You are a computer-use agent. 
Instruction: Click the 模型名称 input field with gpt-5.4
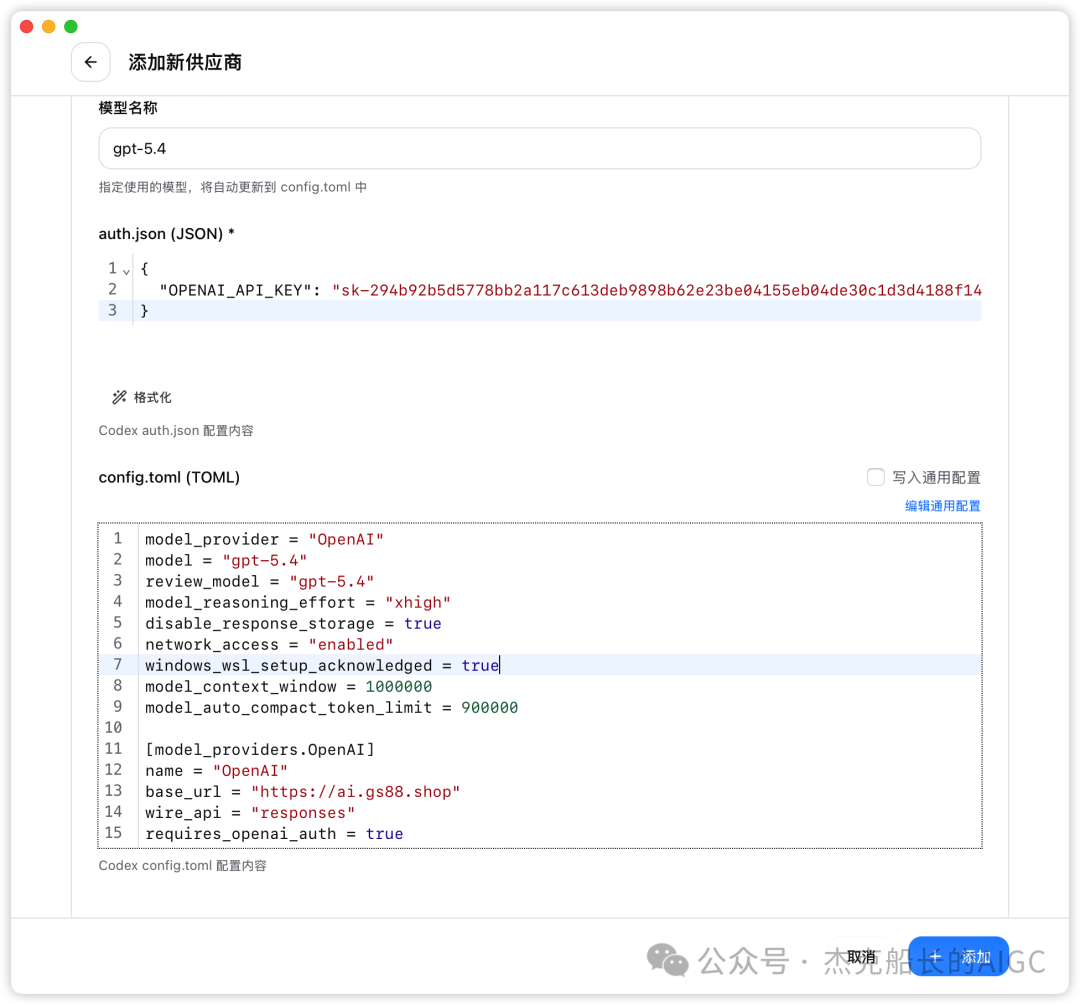point(539,148)
